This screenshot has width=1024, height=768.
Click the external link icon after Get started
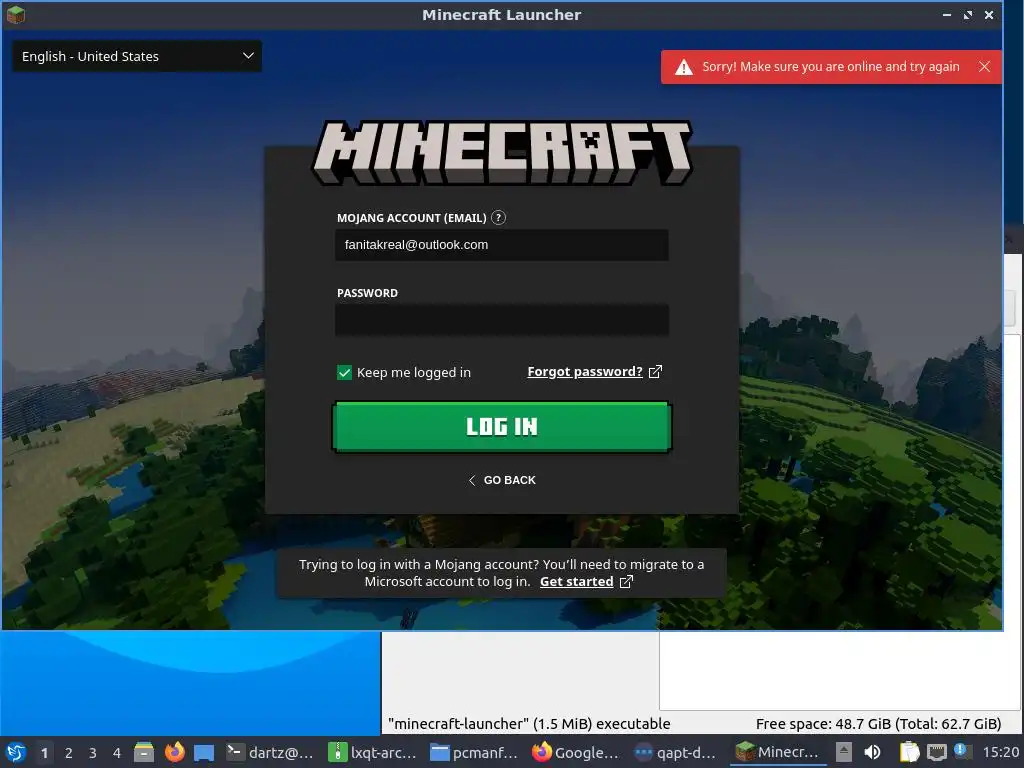tap(626, 581)
